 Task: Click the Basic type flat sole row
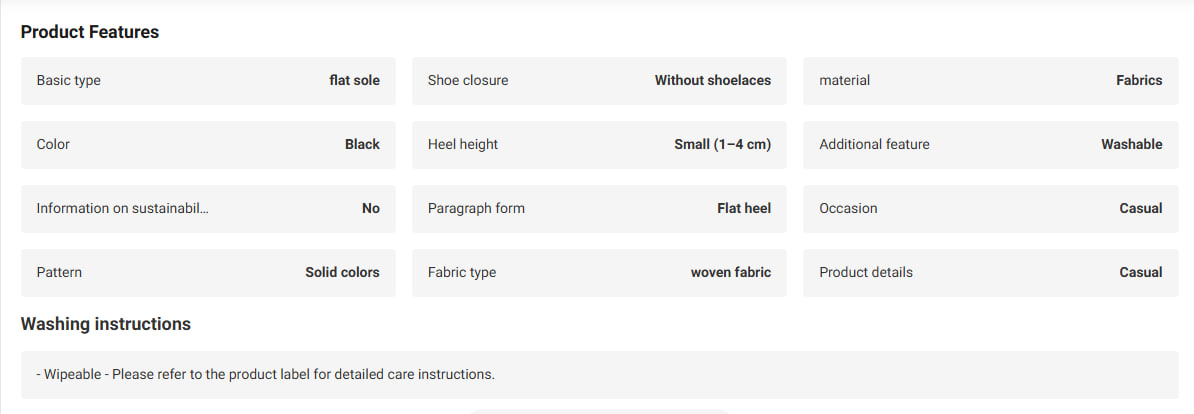coord(208,81)
